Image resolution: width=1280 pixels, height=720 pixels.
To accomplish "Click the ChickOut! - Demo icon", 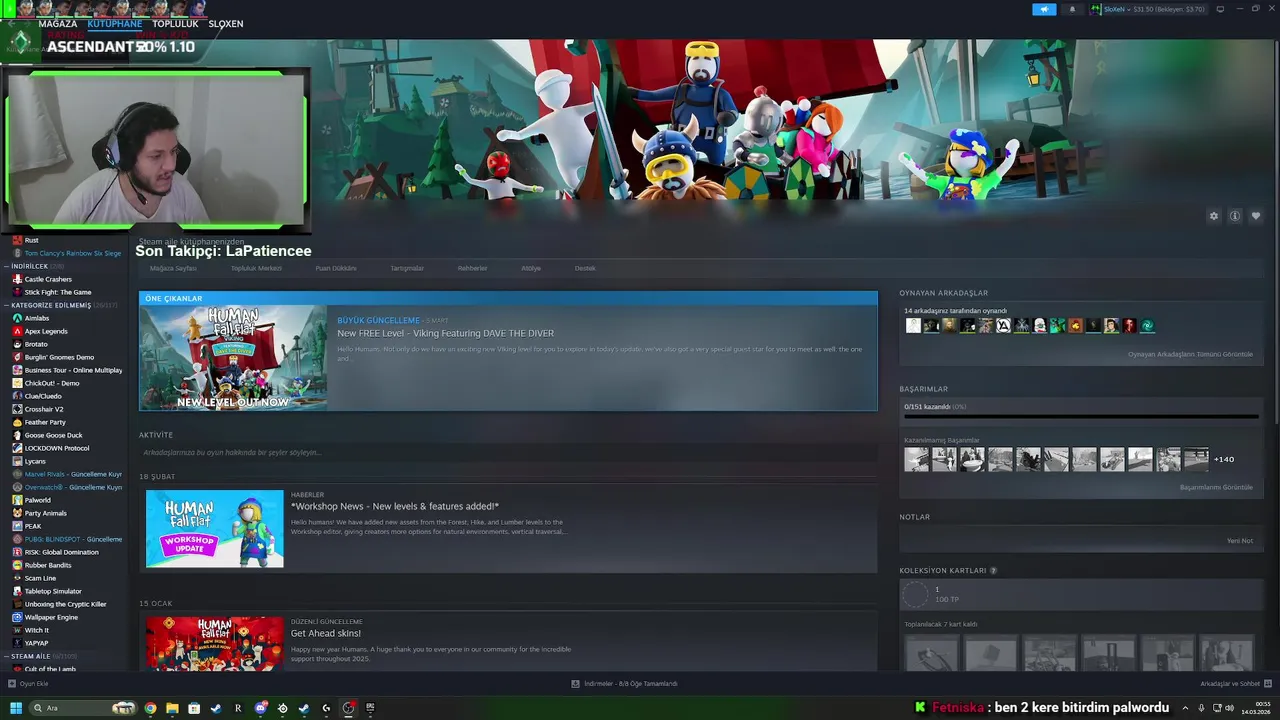I will coord(17,383).
